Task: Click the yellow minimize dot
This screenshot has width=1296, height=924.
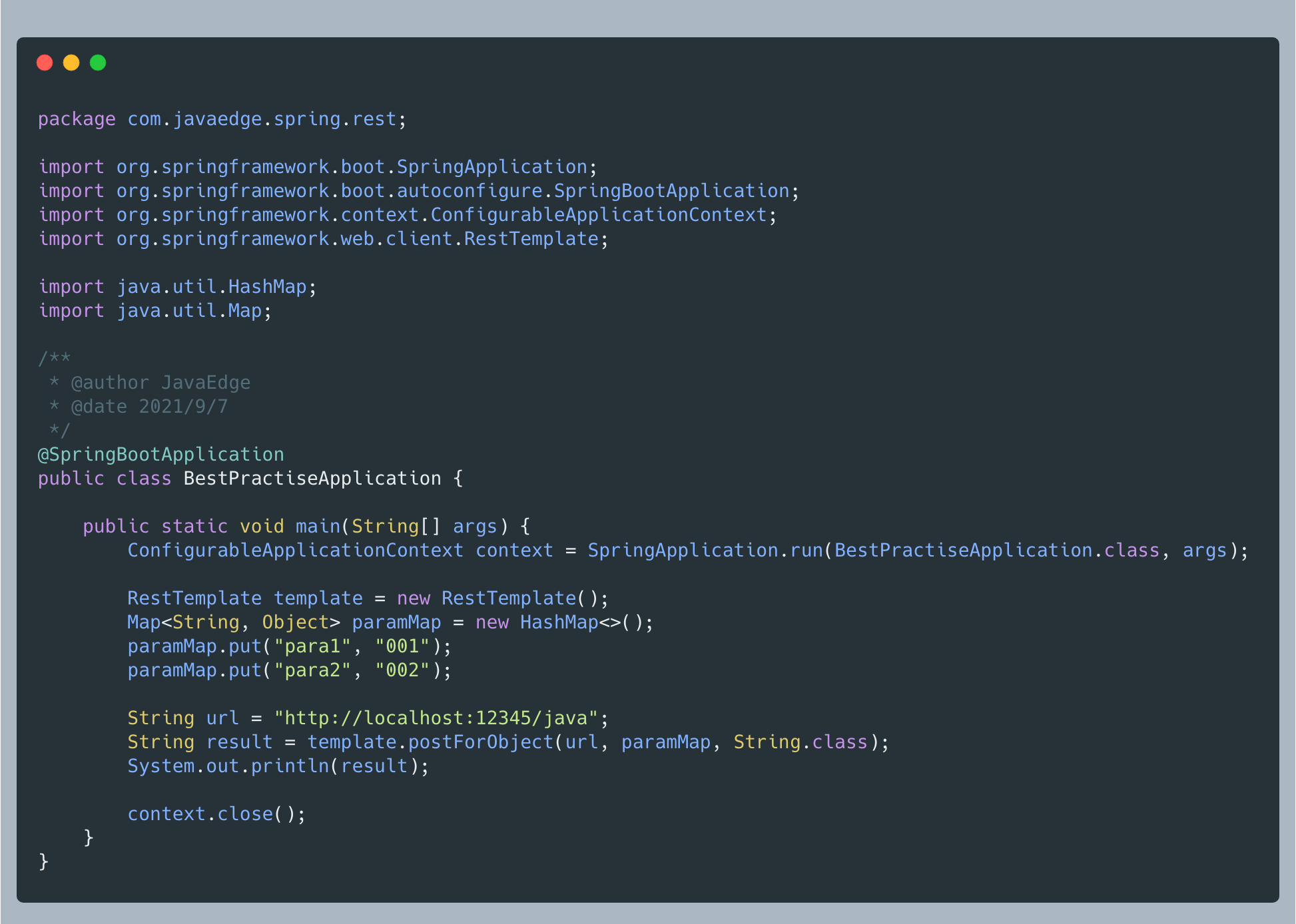Action: (x=71, y=63)
